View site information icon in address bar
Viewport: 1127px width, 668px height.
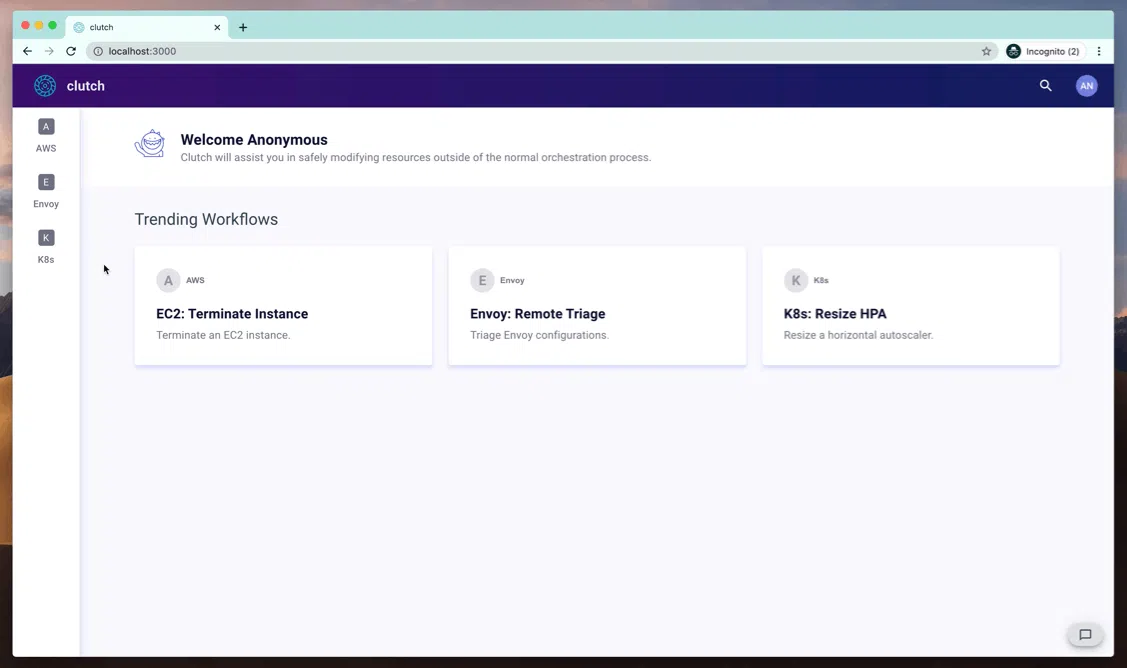tap(98, 51)
